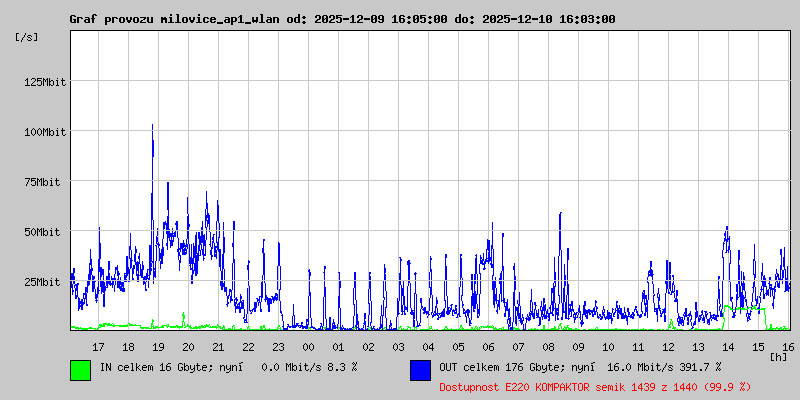Select hour 22 on the time axis
Screen dimensions: 800x400
[x=248, y=346]
